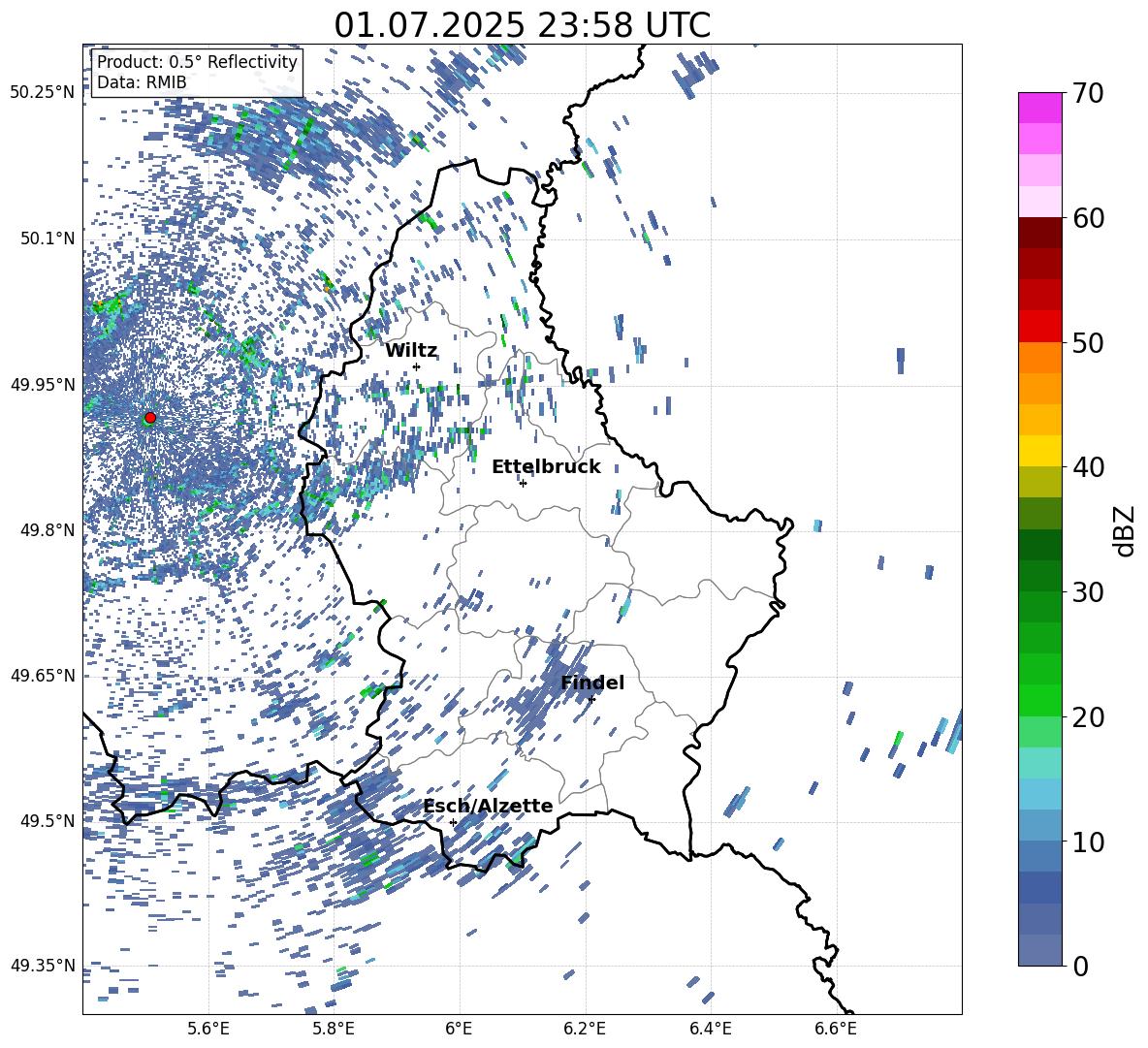Click the cross marker below Findel
The height and width of the screenshot is (1048, 1148).
click(591, 699)
